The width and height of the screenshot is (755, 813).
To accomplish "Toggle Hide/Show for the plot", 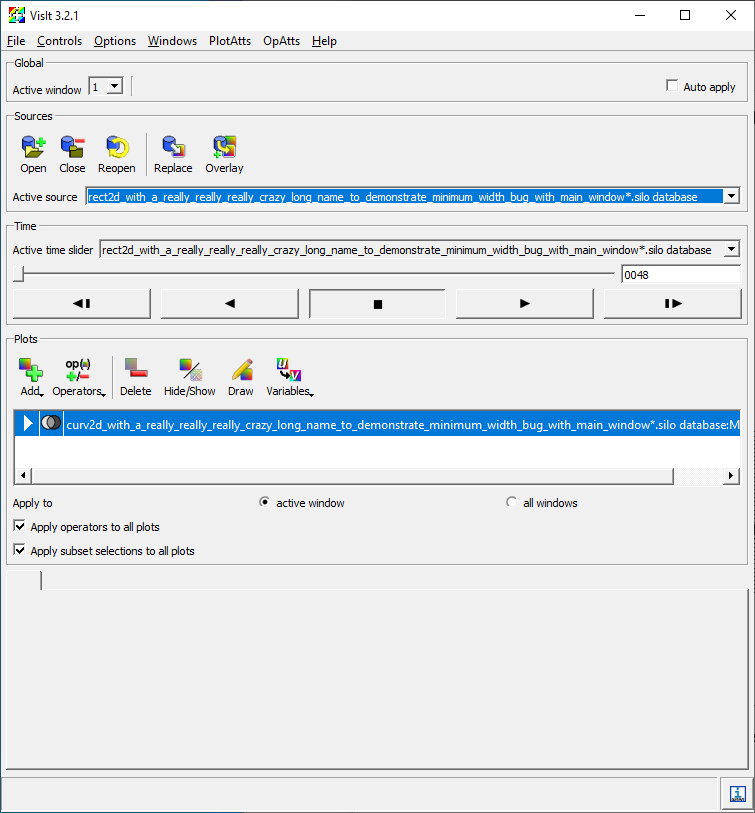I will (190, 377).
